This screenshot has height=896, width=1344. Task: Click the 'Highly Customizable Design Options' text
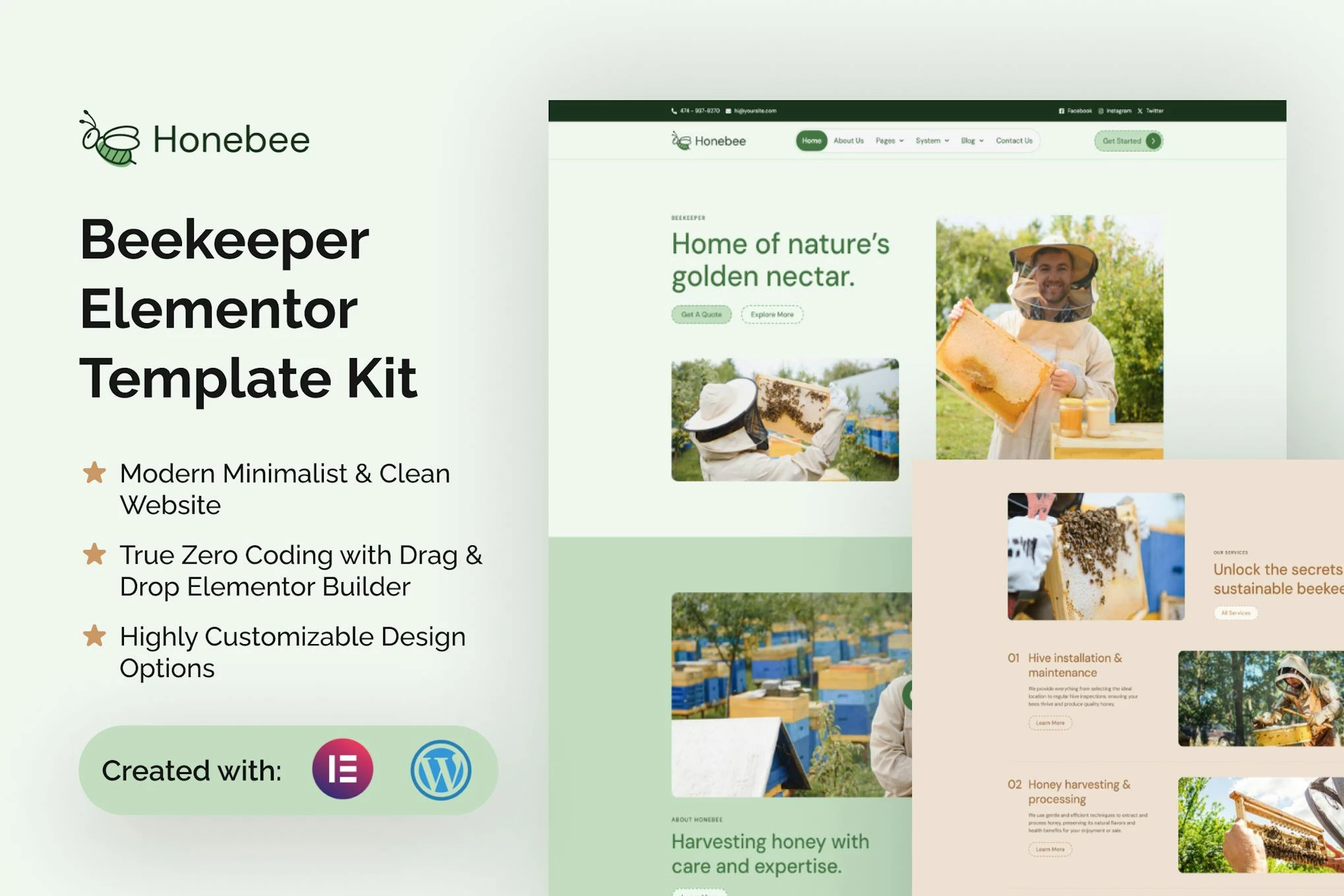click(293, 652)
